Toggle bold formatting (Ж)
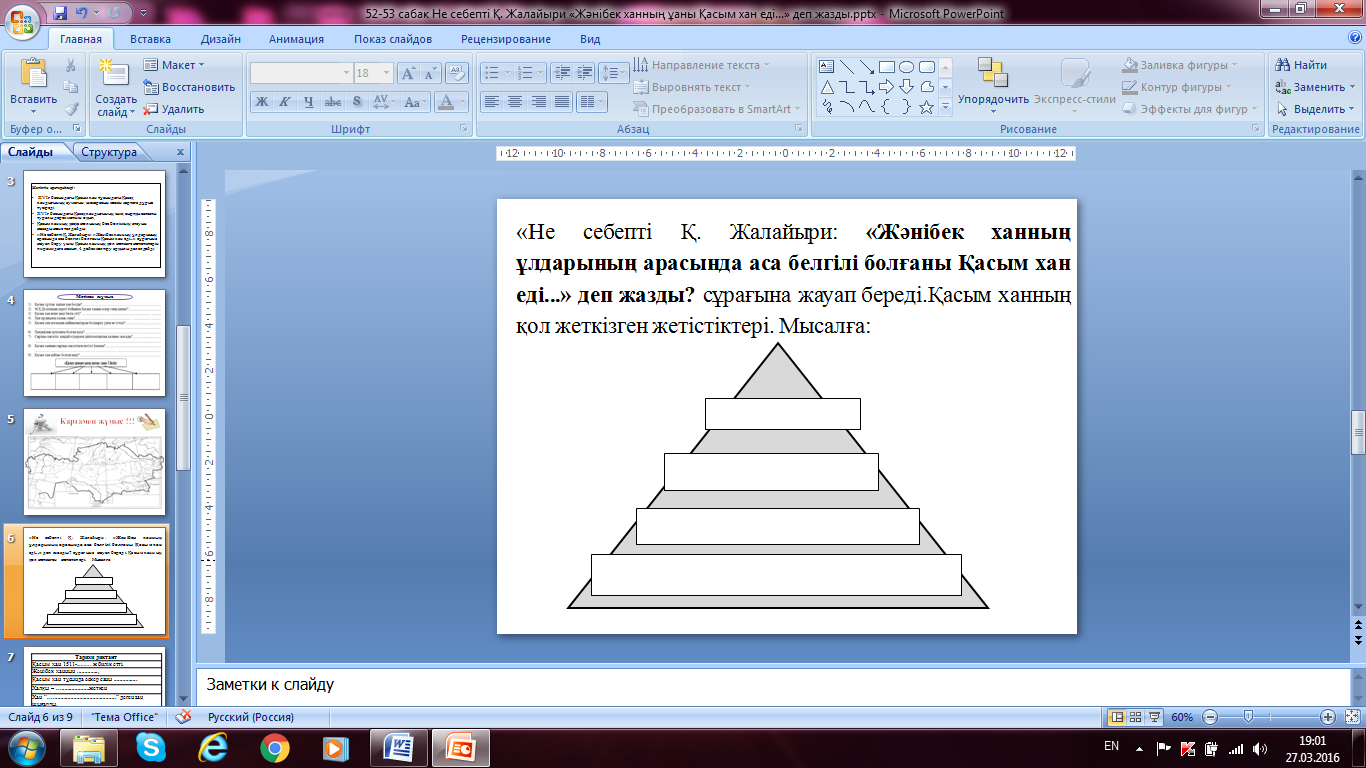1366x768 pixels. [261, 101]
